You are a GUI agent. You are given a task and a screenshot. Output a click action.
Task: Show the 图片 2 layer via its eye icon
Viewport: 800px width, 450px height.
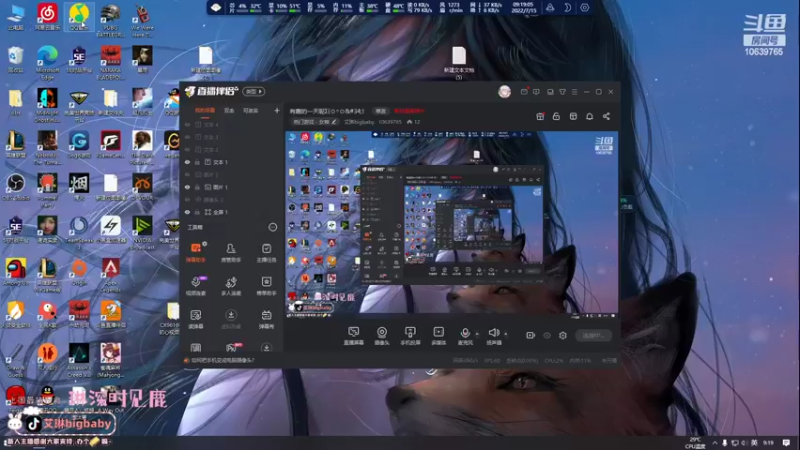click(x=187, y=174)
